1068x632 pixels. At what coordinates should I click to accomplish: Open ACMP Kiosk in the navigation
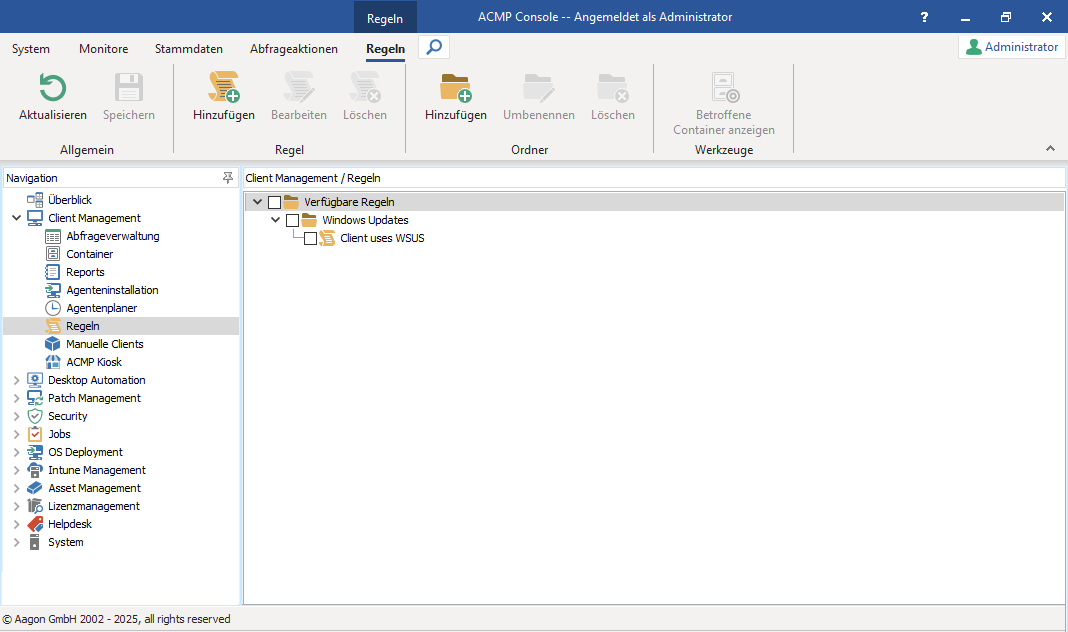(93, 362)
